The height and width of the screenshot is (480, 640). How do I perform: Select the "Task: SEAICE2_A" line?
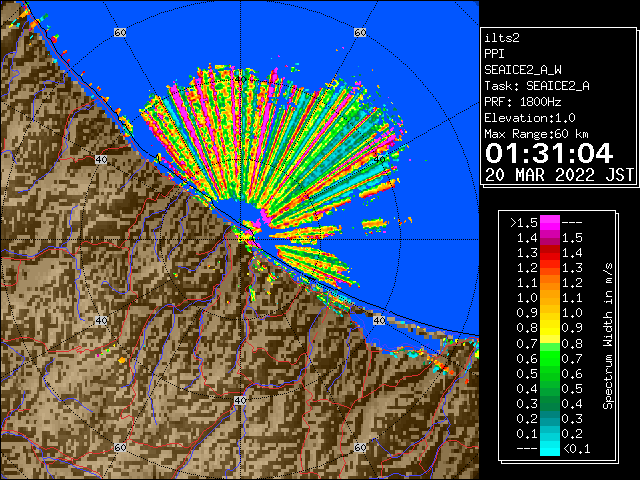[537, 86]
